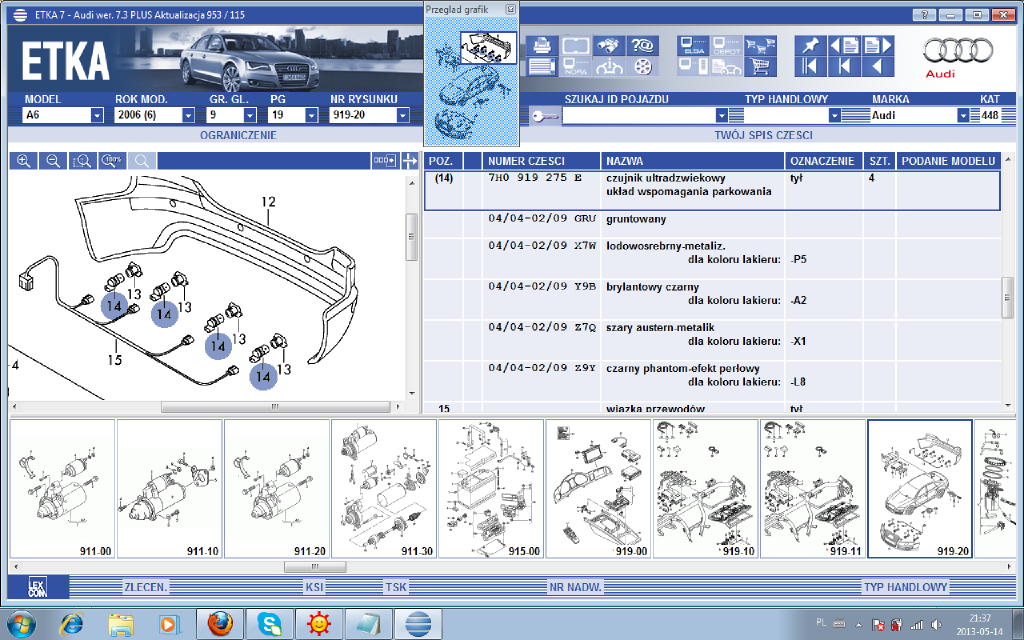Go to previous page document icon

844,46
